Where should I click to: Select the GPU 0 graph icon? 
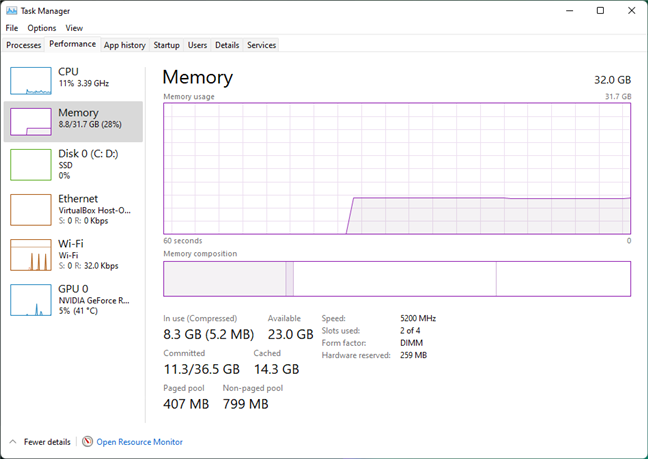(30, 300)
